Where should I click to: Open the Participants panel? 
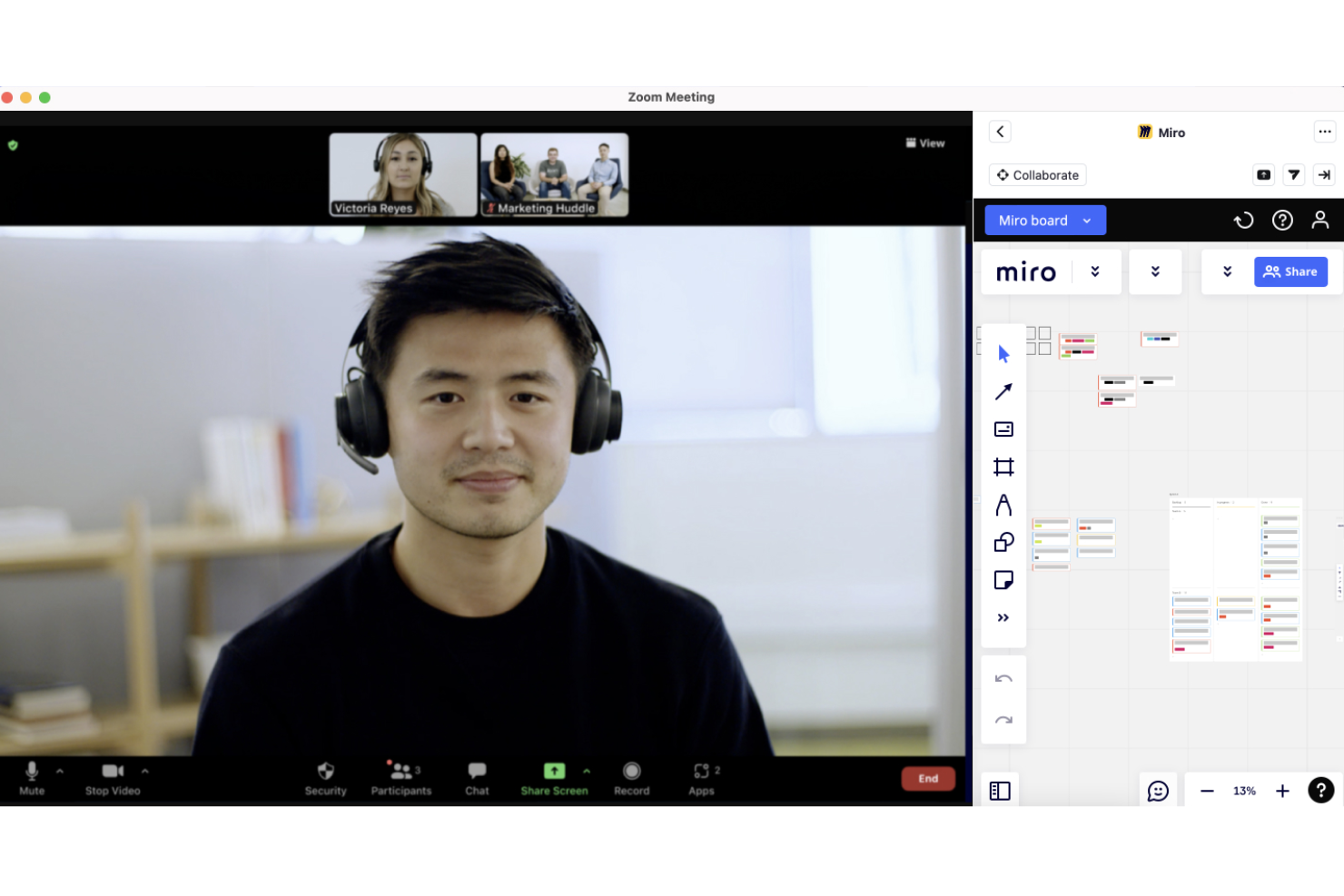(x=400, y=778)
